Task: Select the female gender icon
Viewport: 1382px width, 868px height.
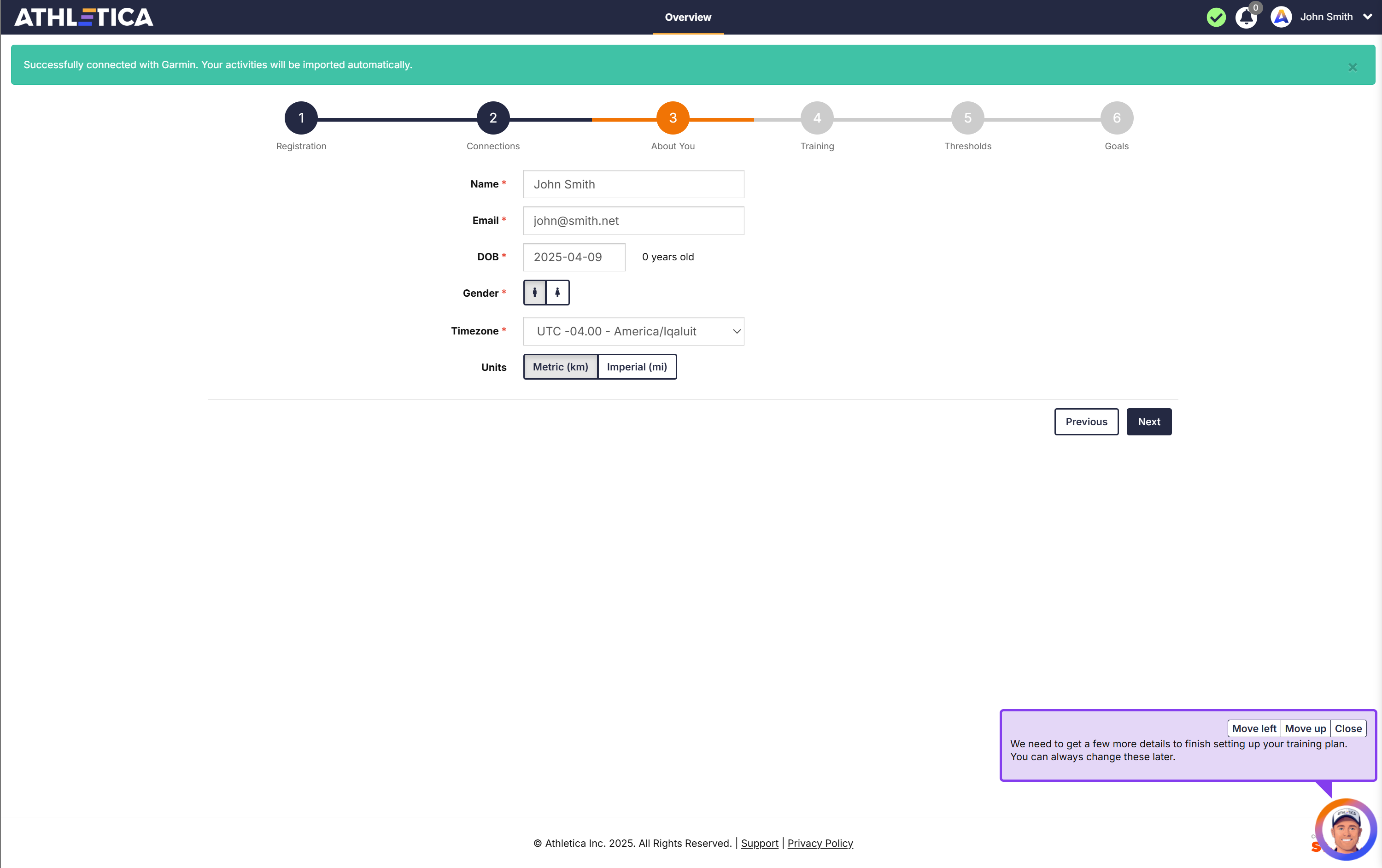Action: [x=557, y=293]
